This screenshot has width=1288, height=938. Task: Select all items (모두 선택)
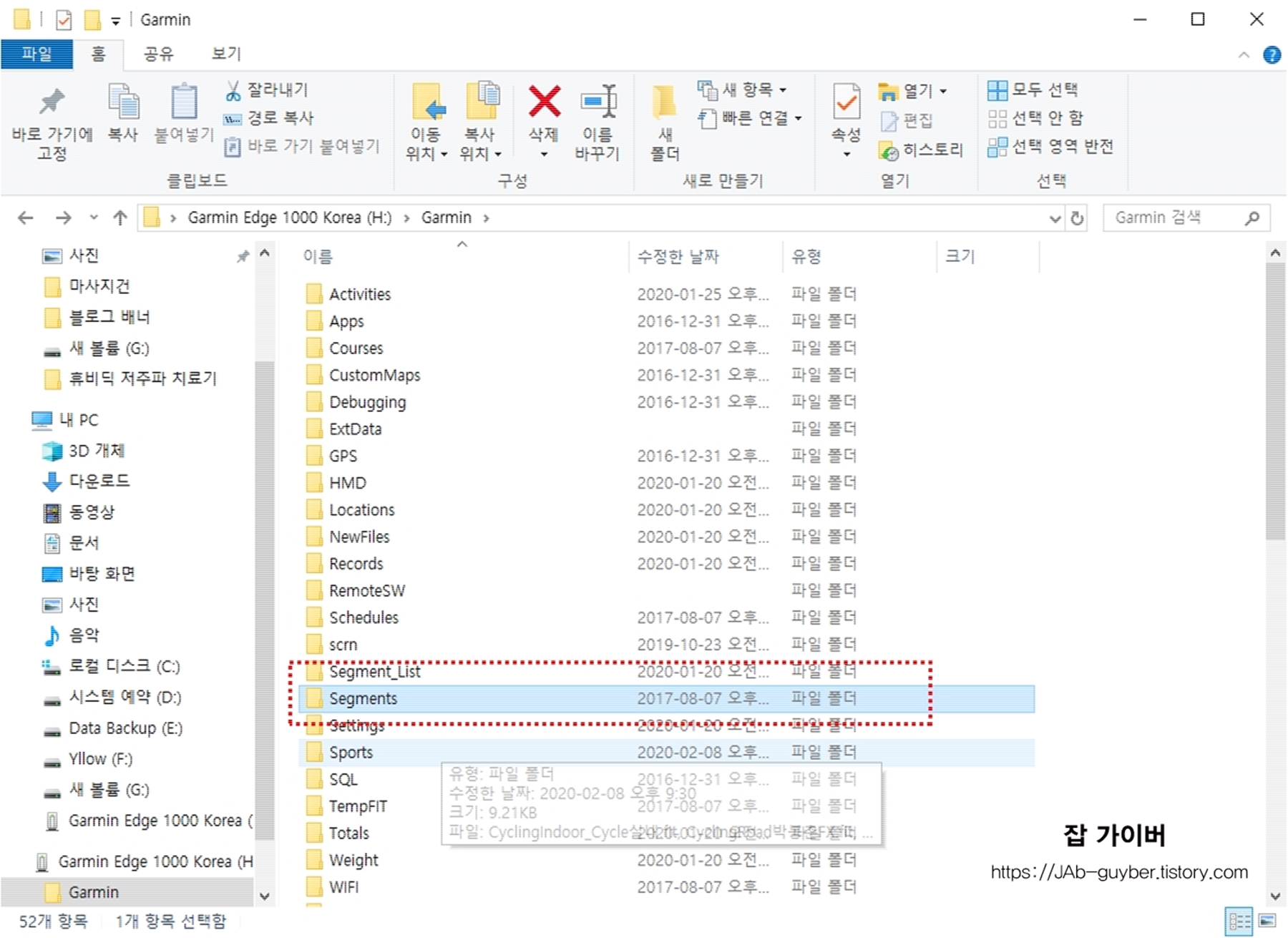point(1033,90)
